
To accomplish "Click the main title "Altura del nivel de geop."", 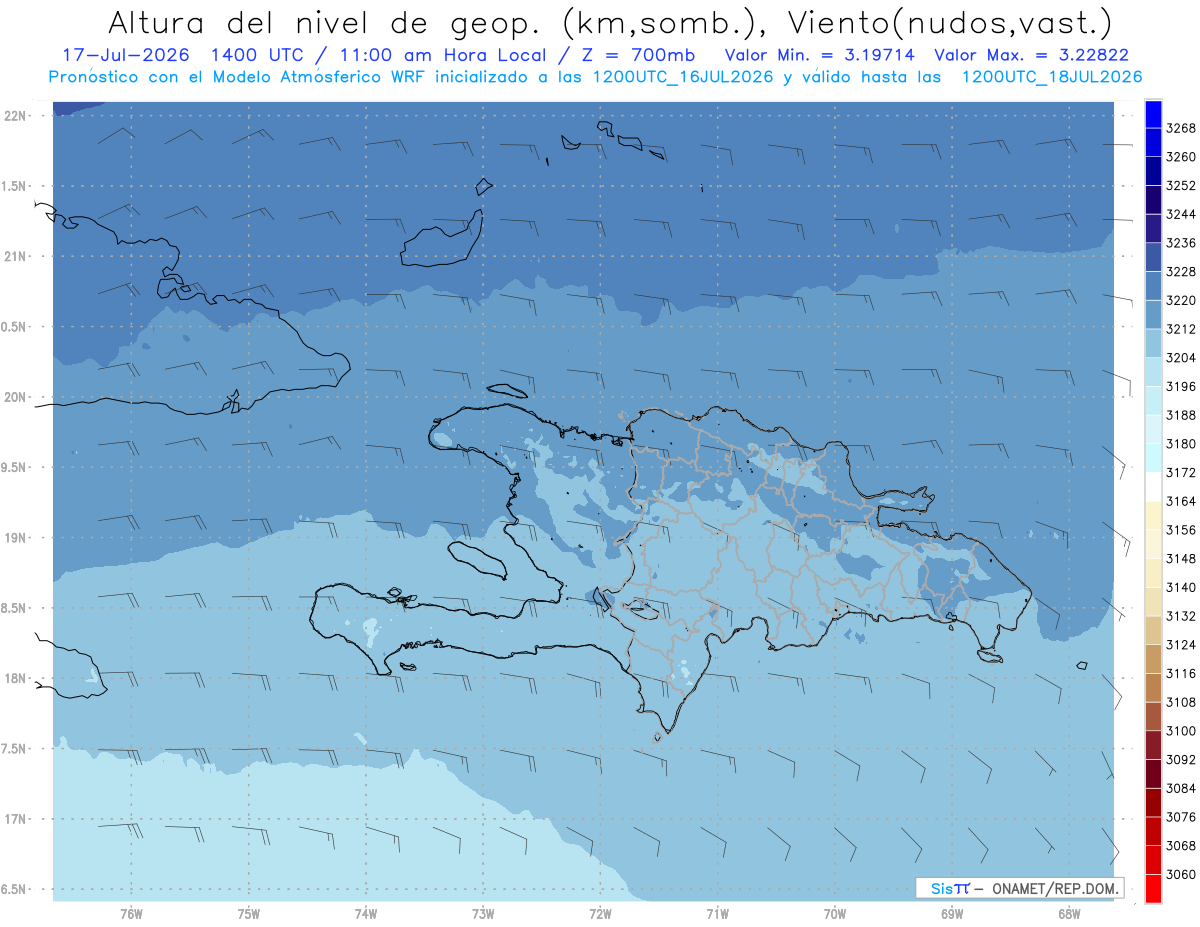I will click(325, 21).
